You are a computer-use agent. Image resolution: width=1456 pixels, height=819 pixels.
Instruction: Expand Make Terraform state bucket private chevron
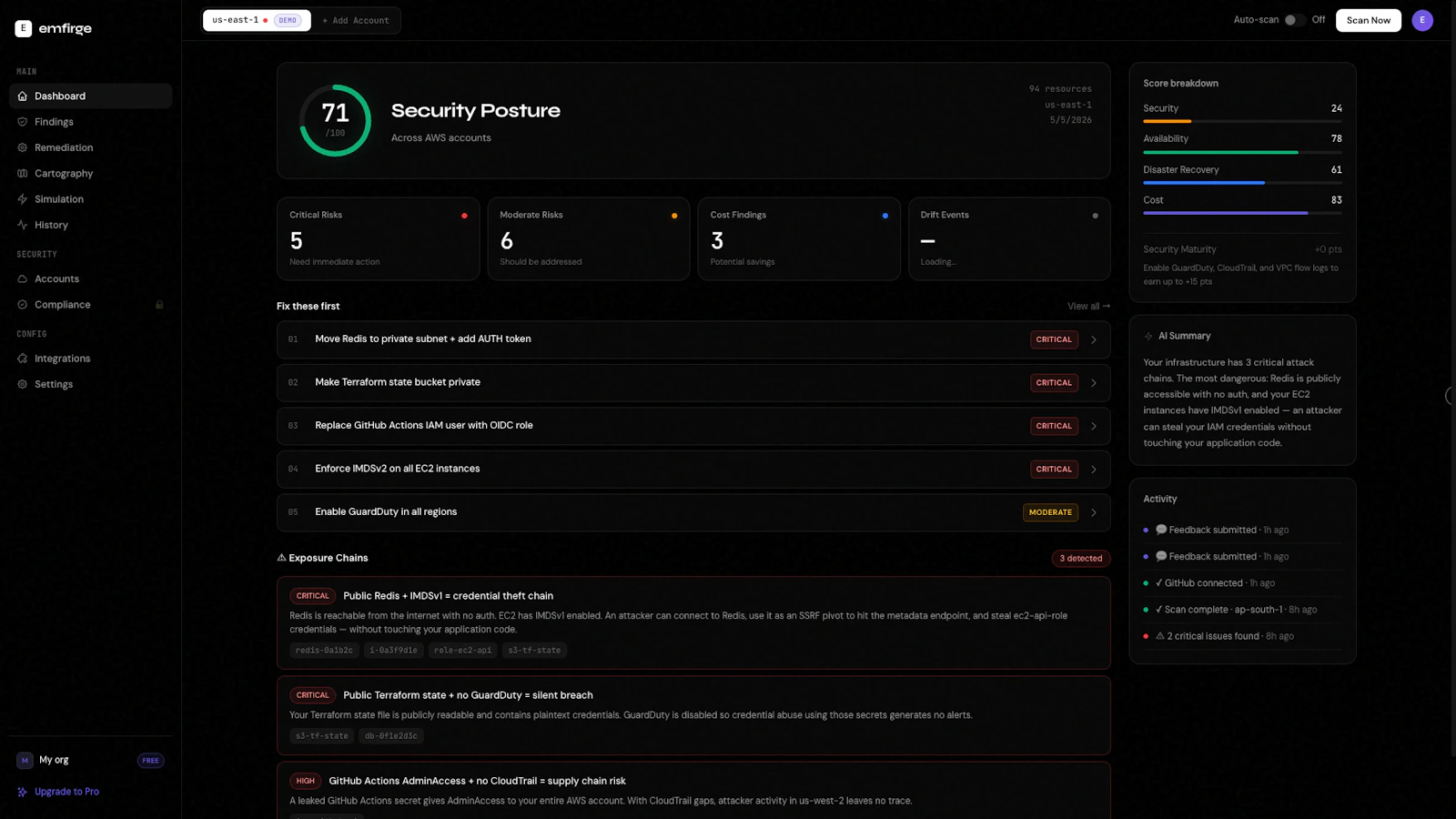1094,383
